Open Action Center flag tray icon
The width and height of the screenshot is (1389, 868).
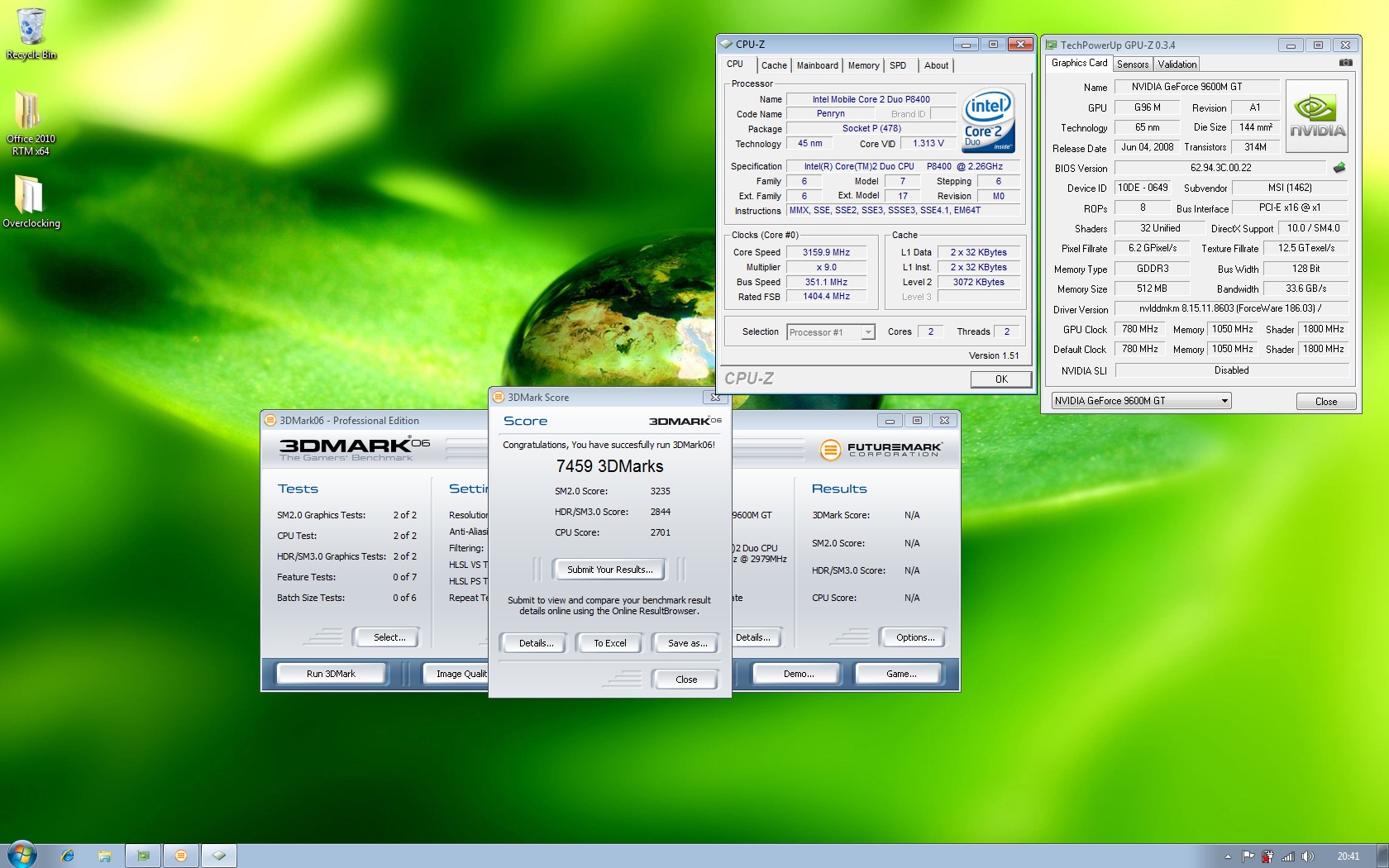(1248, 856)
